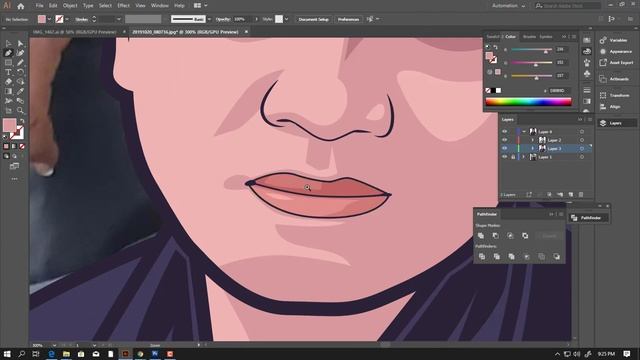Click Merge icon in Pathfinders row
This screenshot has width=640, height=360.
[x=511, y=256]
